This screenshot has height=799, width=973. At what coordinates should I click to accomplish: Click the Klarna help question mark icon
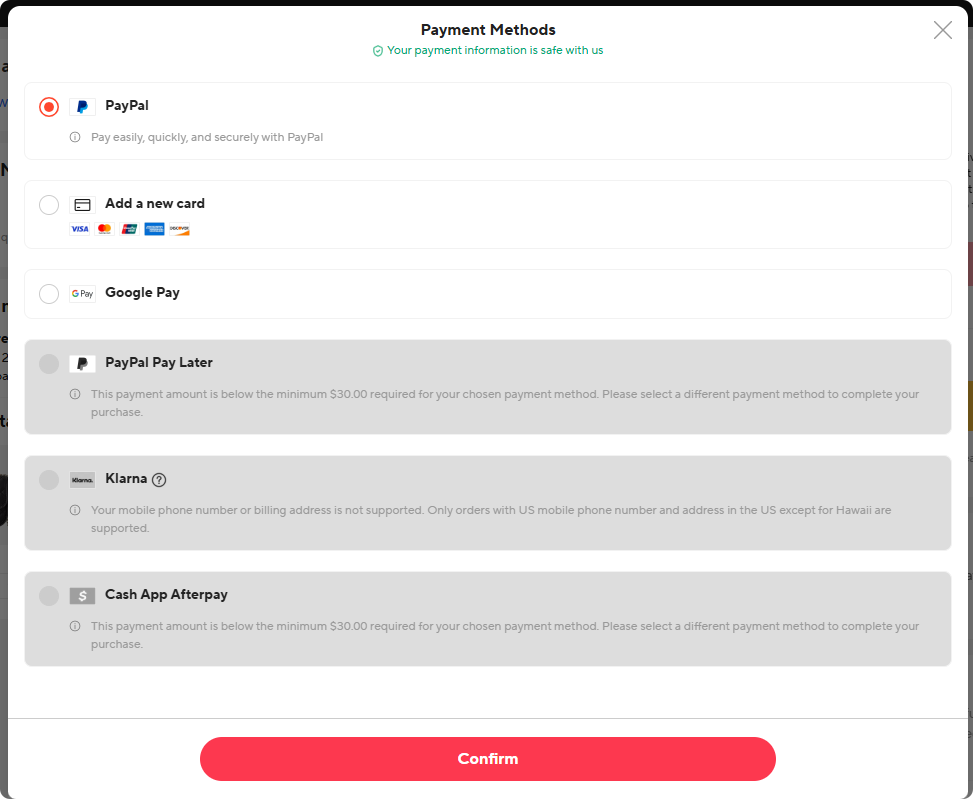159,480
